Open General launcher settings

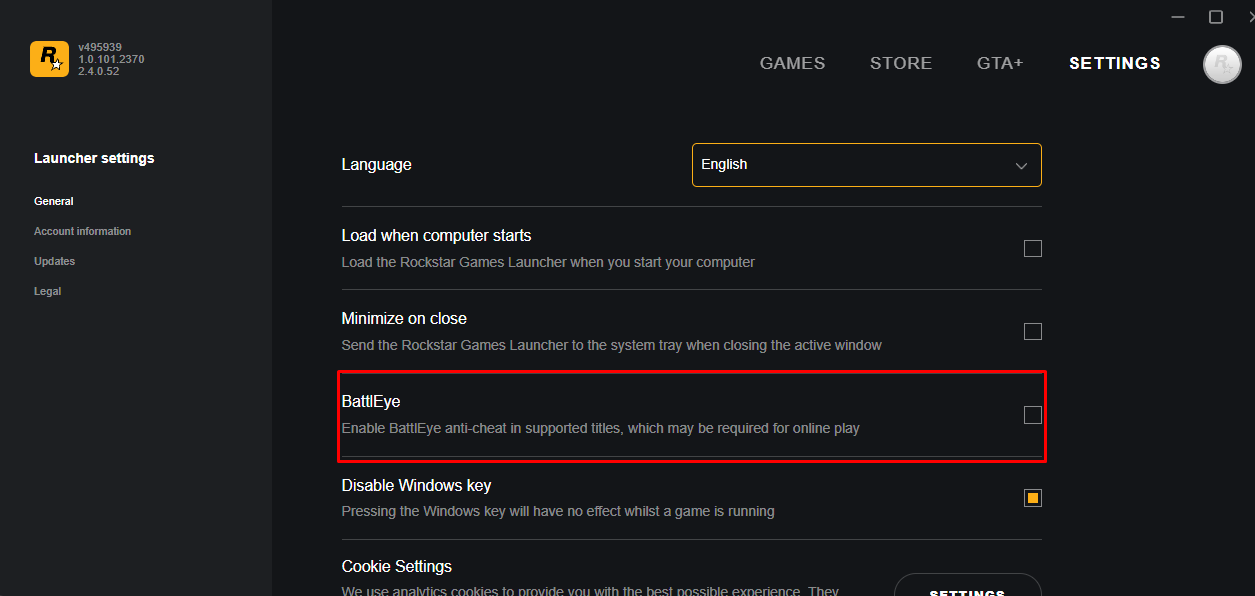54,201
